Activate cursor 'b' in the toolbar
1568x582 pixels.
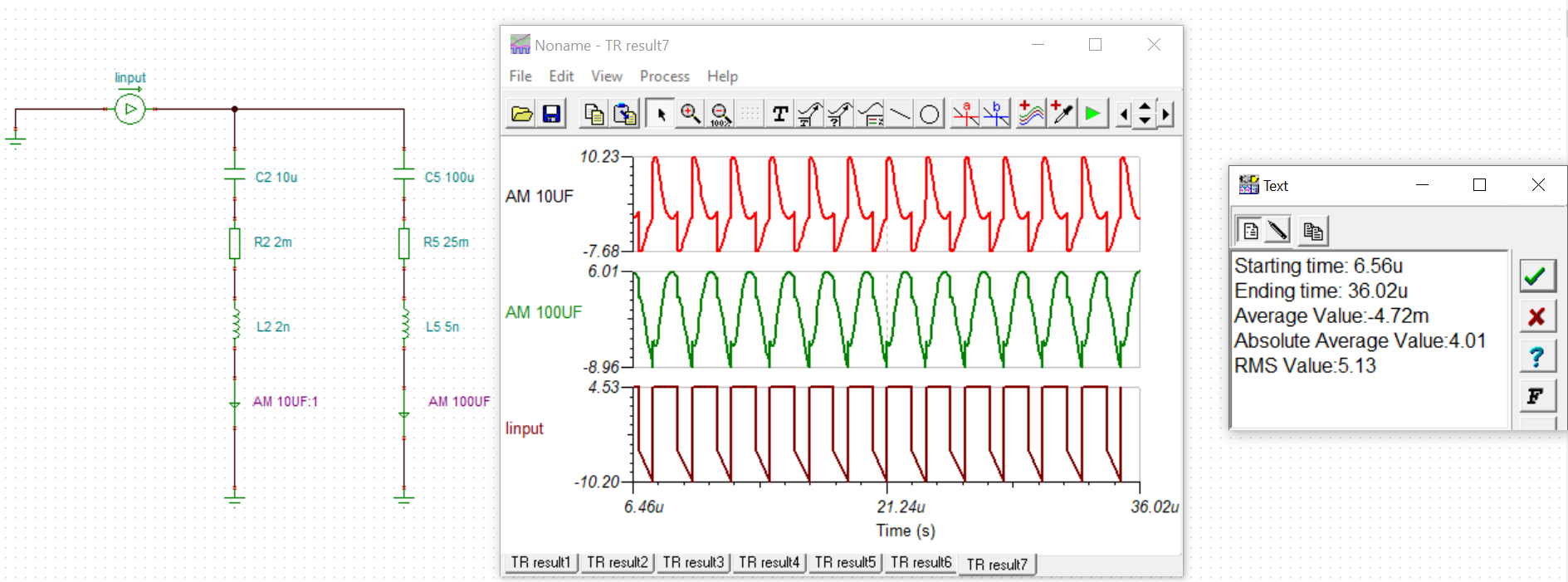996,114
